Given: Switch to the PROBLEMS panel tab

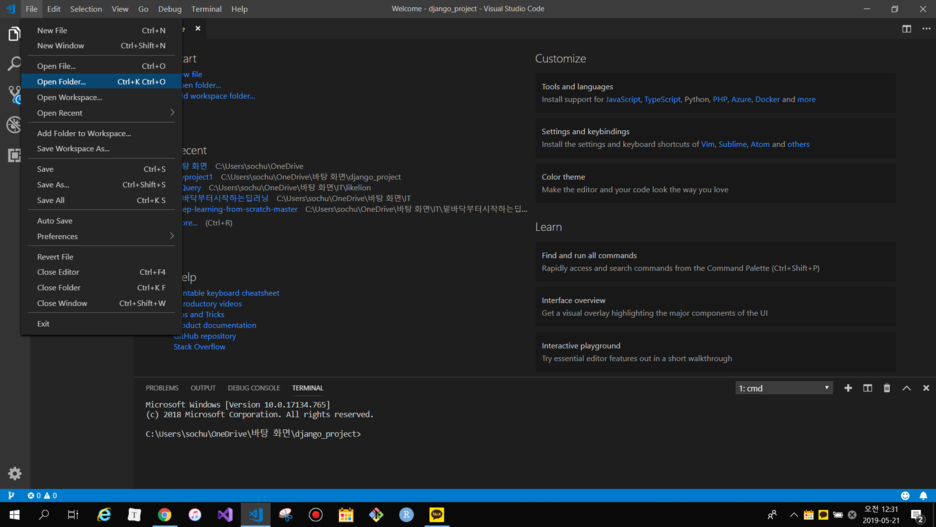Looking at the screenshot, I should click(162, 388).
